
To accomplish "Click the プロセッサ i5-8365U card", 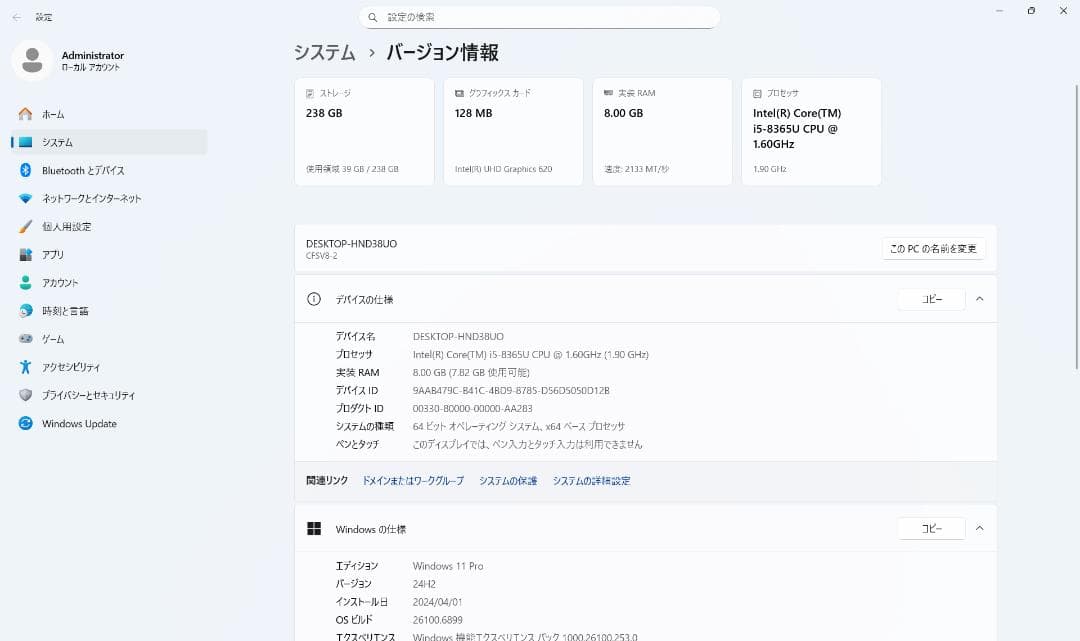I will coord(811,132).
